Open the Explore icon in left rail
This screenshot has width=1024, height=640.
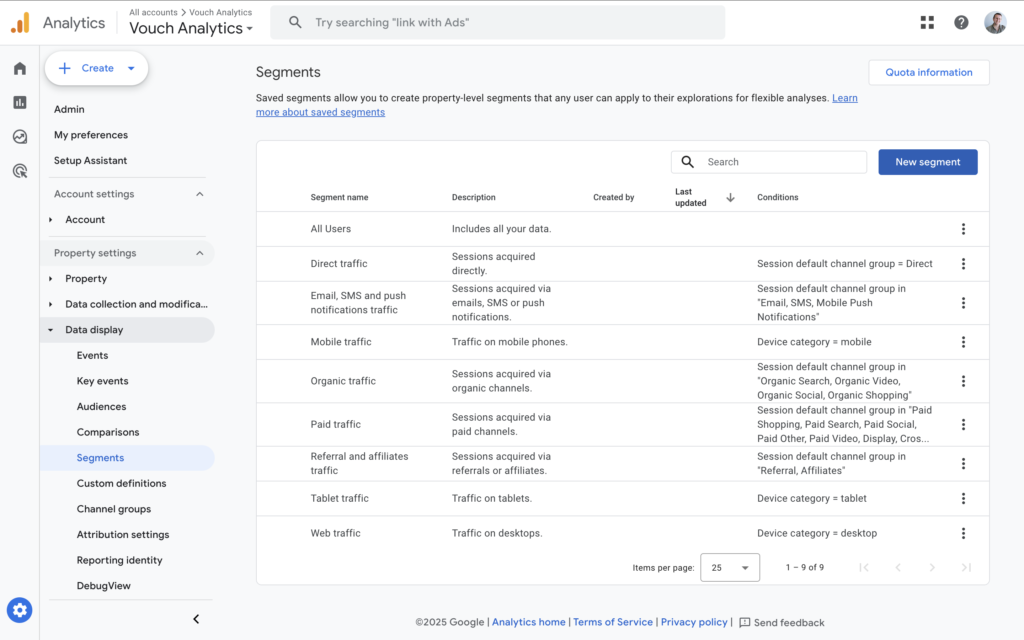tap(20, 136)
